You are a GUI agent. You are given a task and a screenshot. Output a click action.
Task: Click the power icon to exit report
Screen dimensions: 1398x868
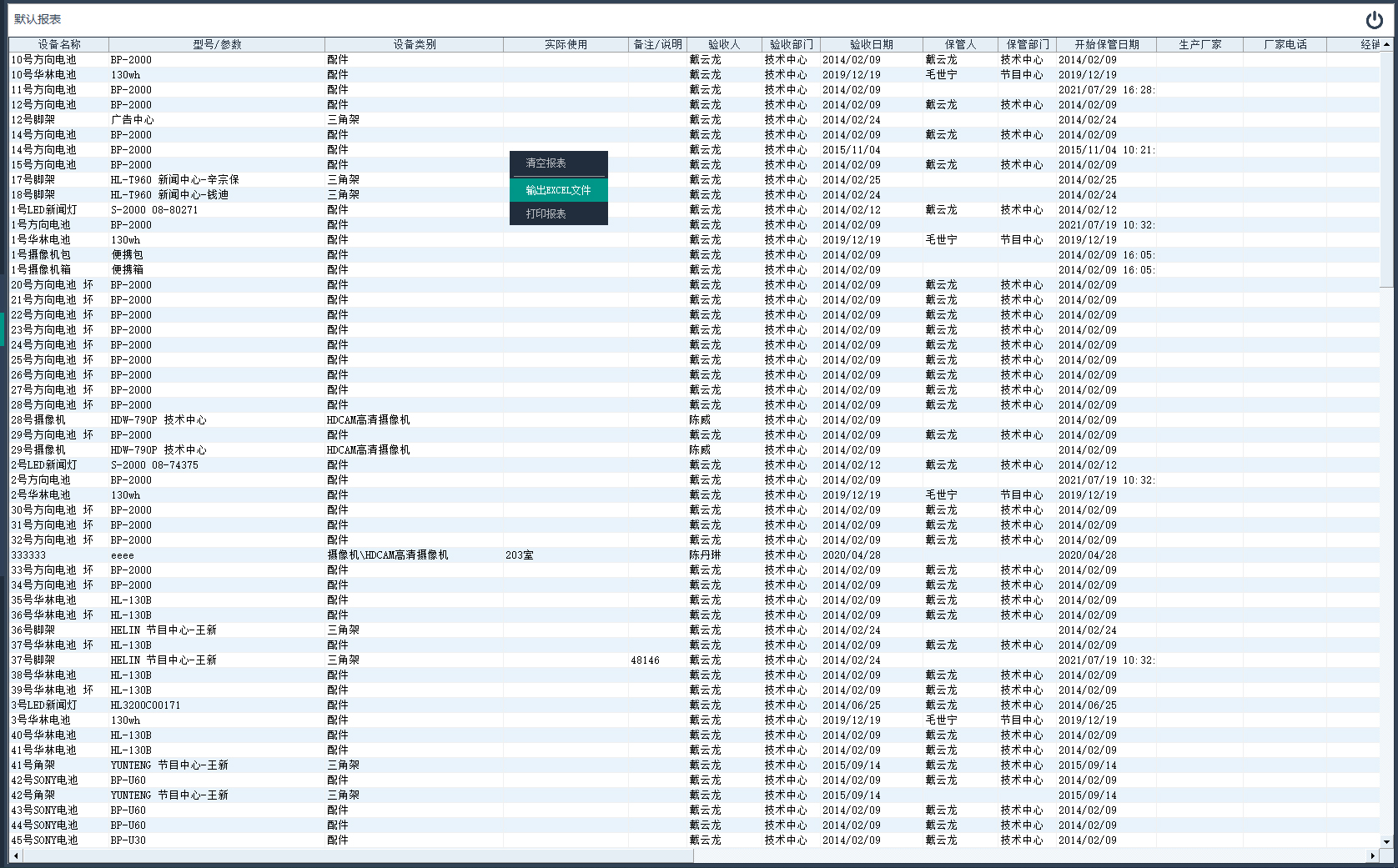(x=1374, y=20)
